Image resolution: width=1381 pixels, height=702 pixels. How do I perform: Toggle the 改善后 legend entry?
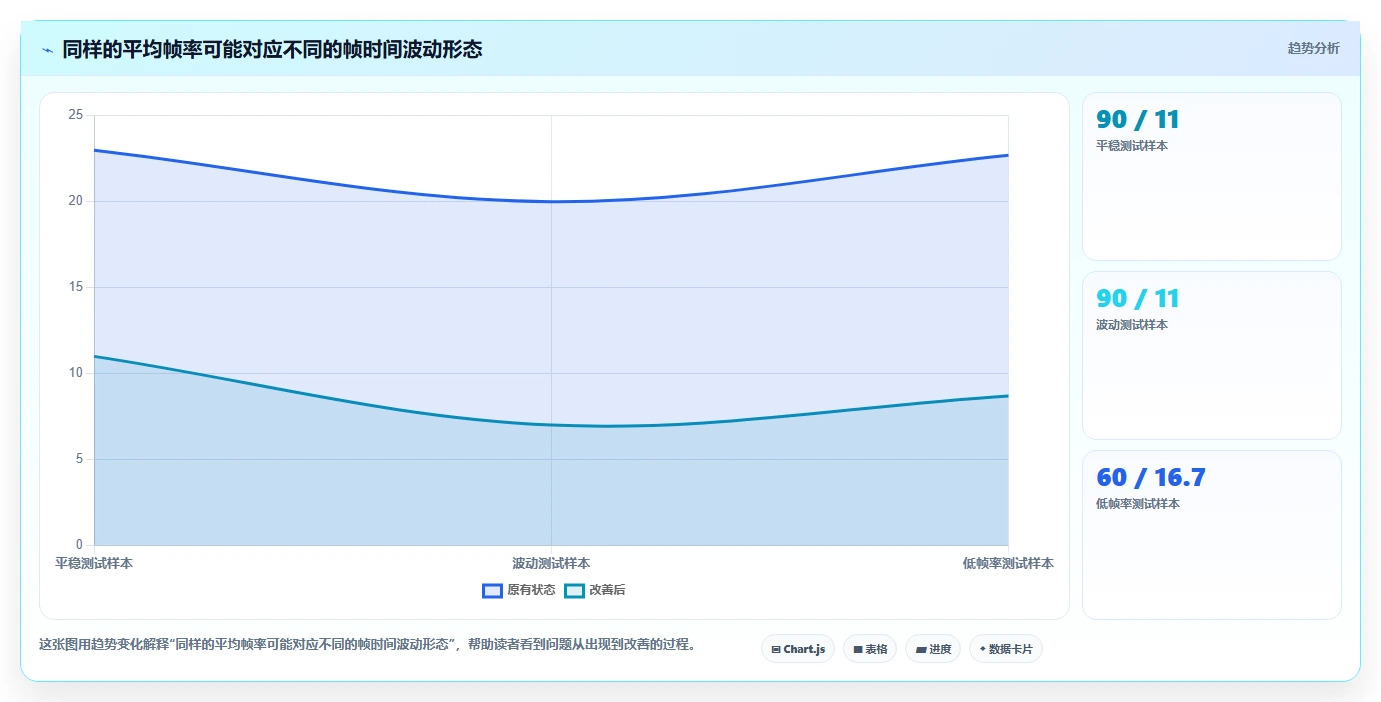coord(595,590)
